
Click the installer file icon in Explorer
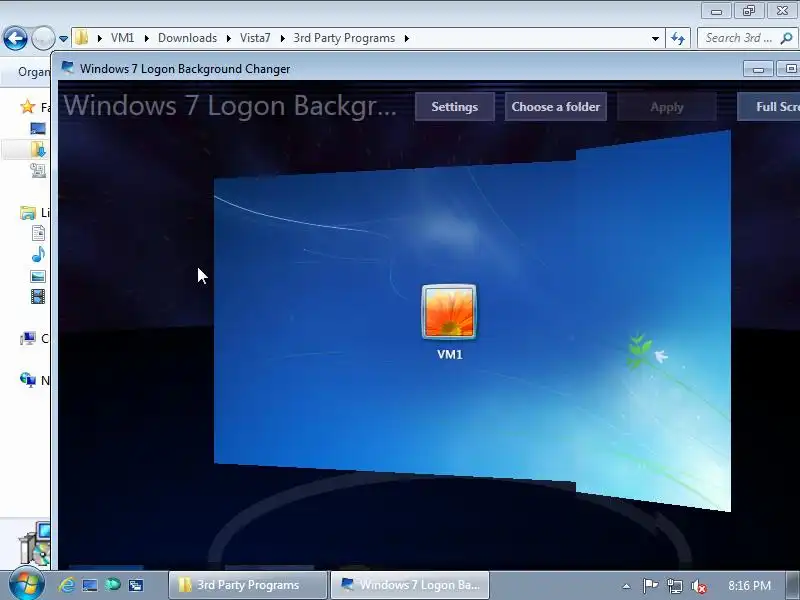coord(35,544)
